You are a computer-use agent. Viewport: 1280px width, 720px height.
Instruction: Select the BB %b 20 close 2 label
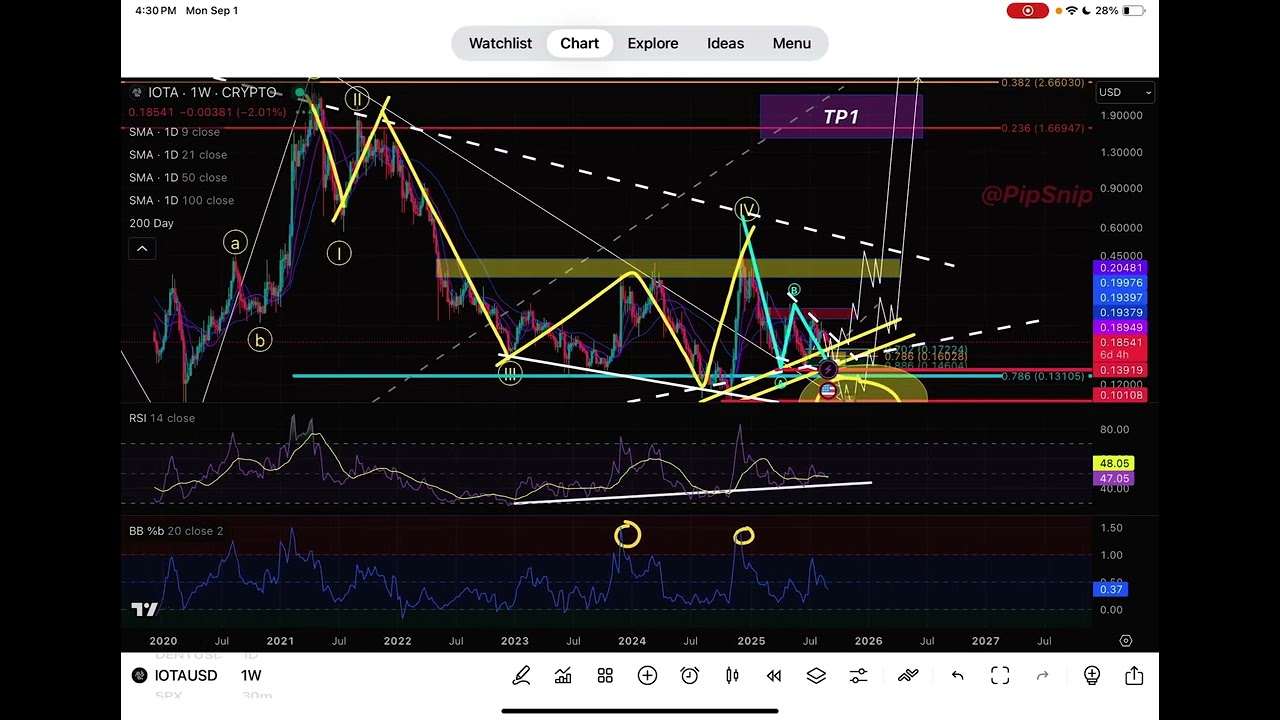click(176, 531)
